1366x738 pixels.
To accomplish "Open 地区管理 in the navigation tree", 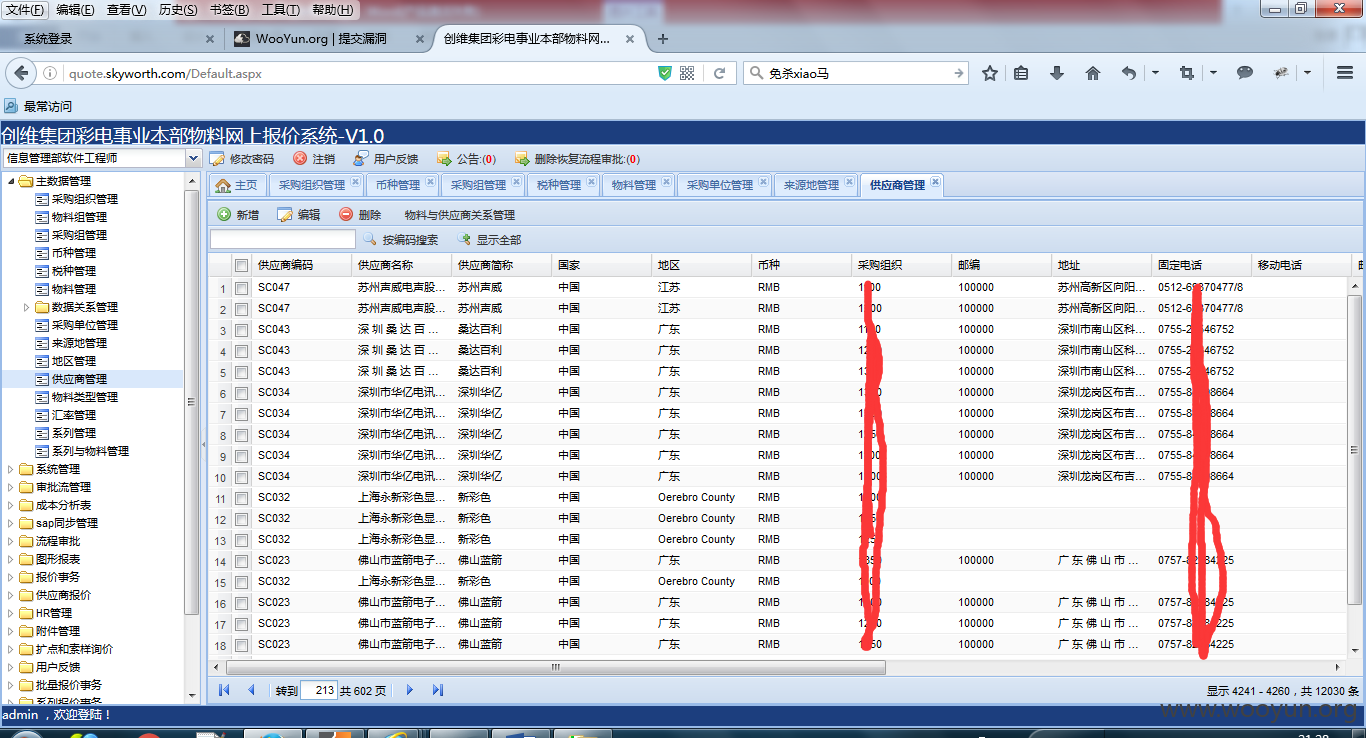I will click(x=74, y=361).
